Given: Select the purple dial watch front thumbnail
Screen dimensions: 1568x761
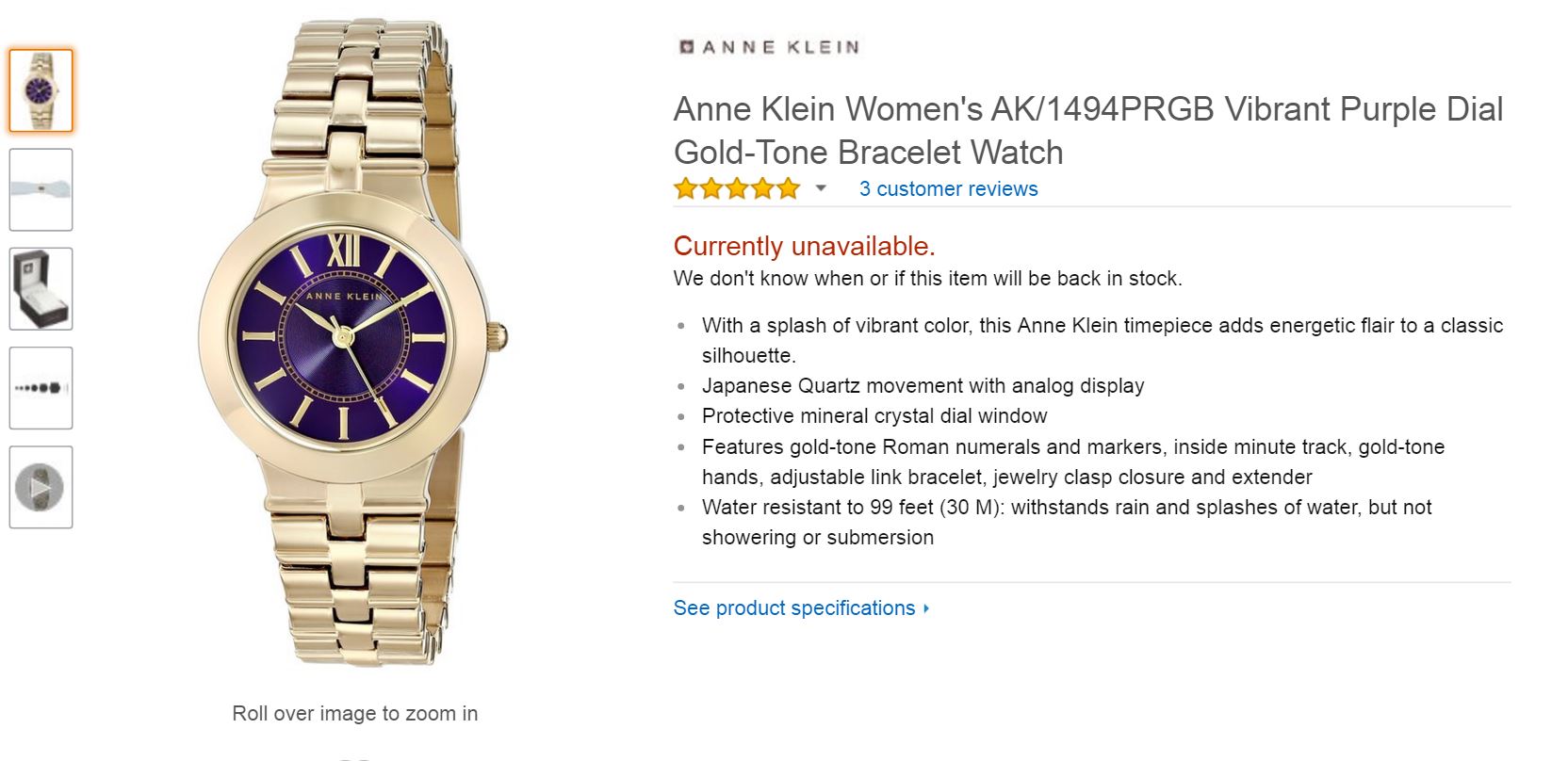Looking at the screenshot, I should pyautogui.click(x=41, y=90).
